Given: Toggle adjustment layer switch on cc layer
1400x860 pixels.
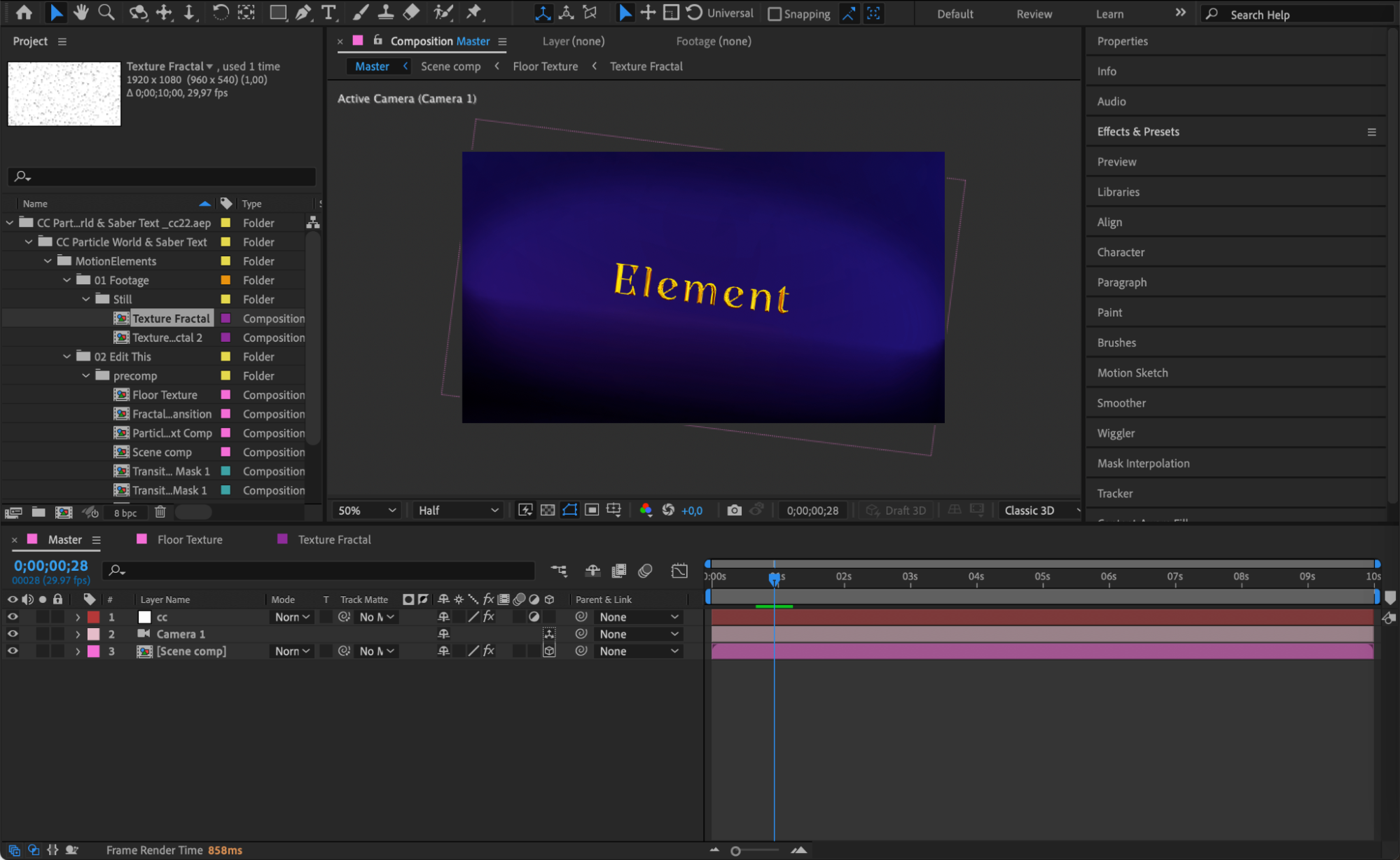Looking at the screenshot, I should [x=534, y=617].
